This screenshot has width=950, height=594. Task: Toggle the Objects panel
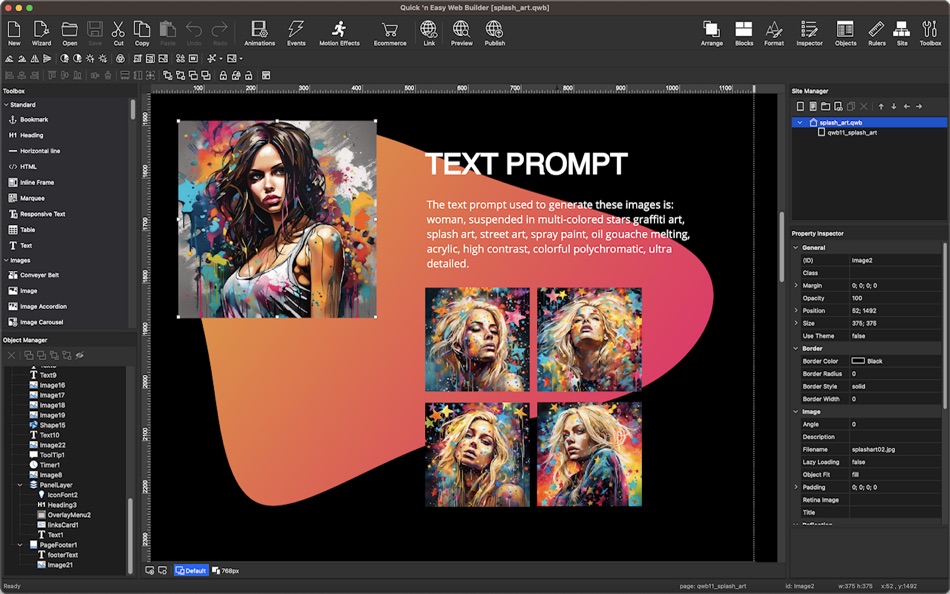coord(845,33)
